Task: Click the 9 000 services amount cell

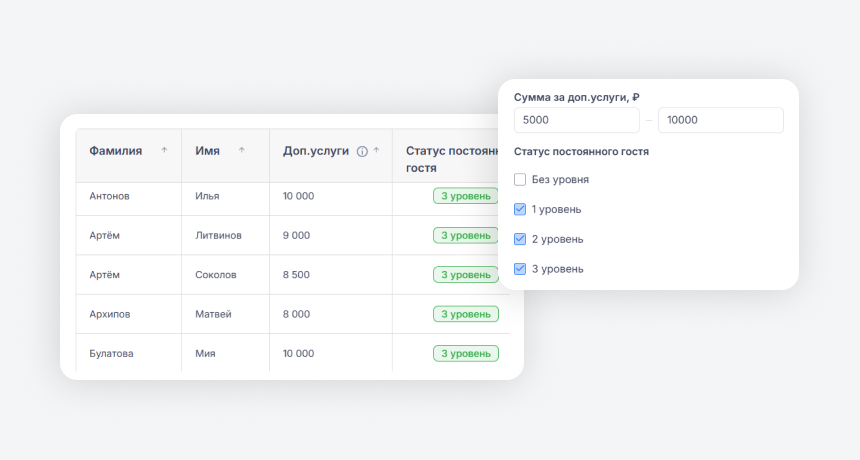Action: (297, 236)
